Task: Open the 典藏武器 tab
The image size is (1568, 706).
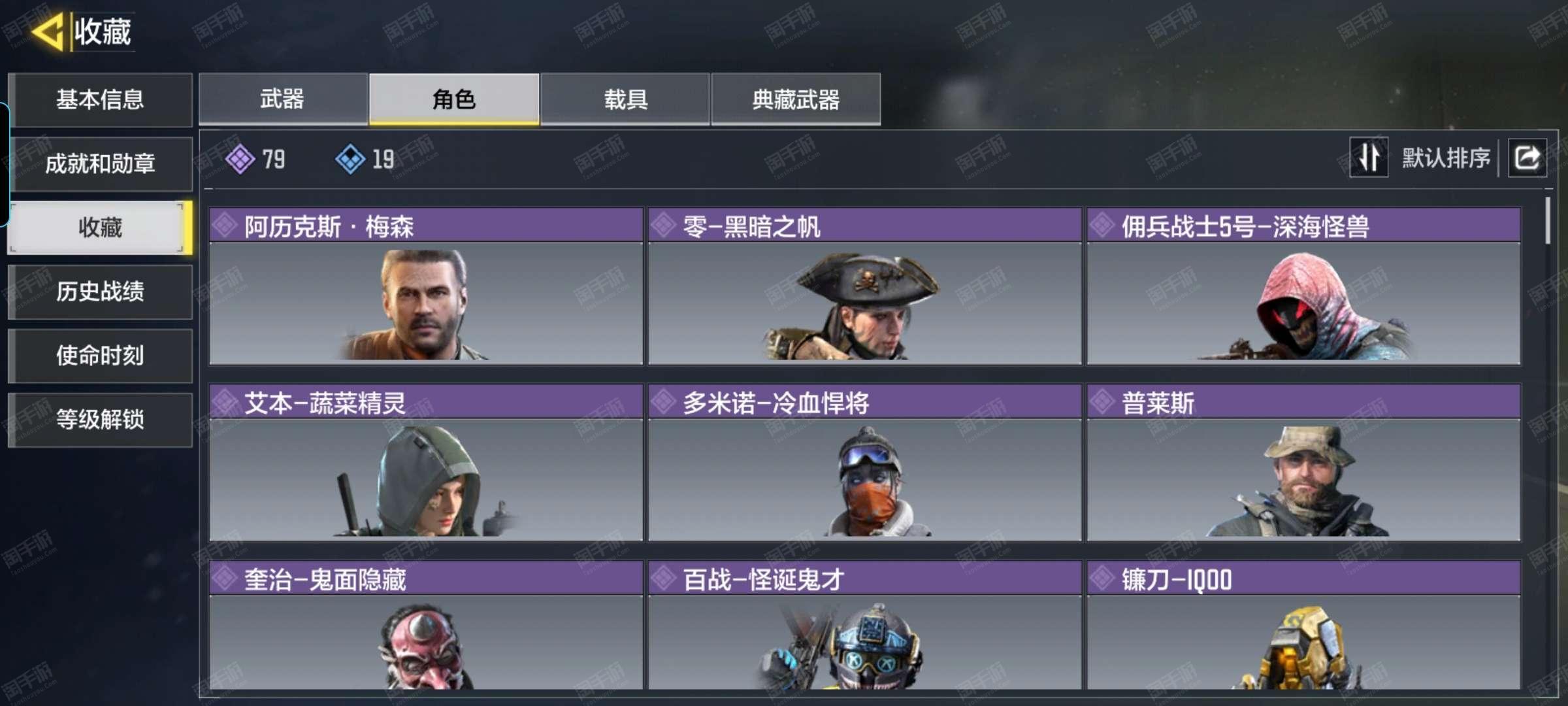Action: pyautogui.click(x=796, y=99)
